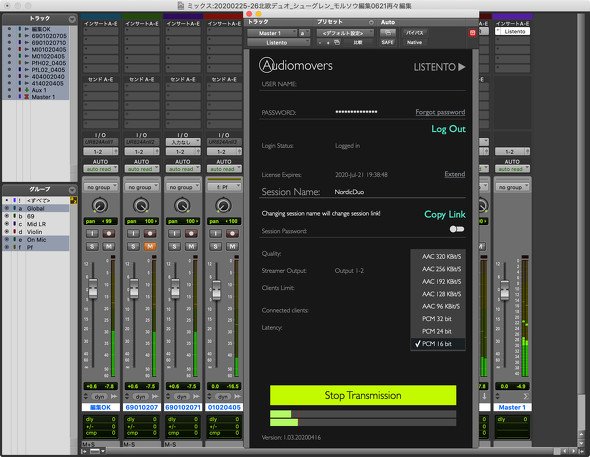Open the トラック list dropdown menu
The image size is (590, 457).
click(x=72, y=19)
